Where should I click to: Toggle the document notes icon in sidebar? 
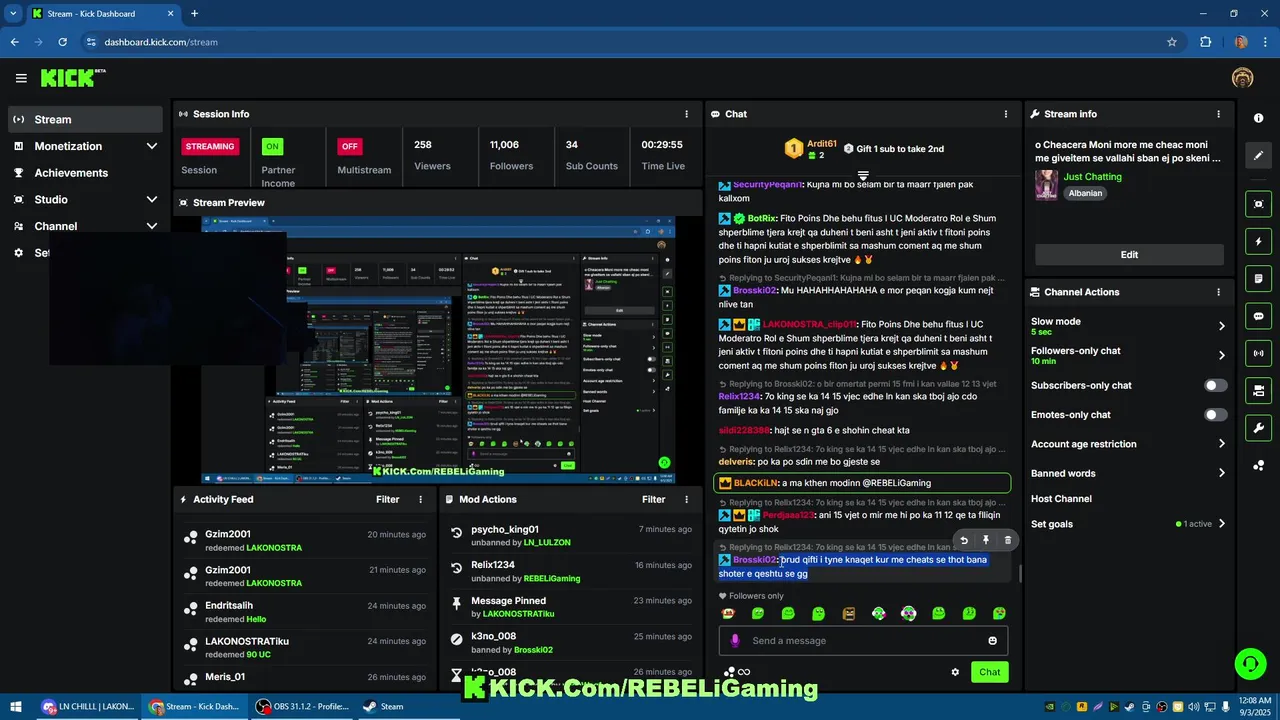pos(1258,279)
